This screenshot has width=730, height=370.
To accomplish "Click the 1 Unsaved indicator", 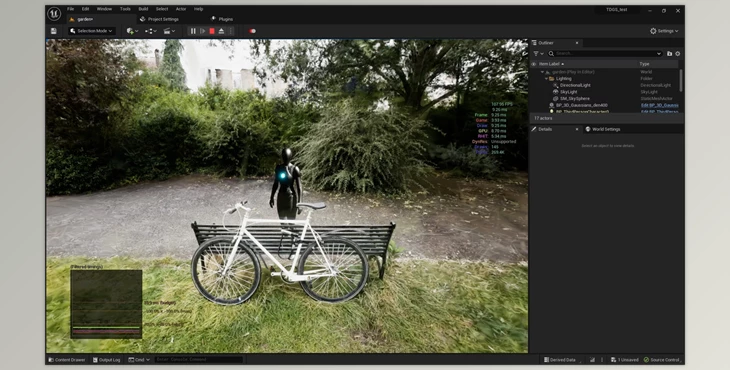I will pyautogui.click(x=624, y=360).
